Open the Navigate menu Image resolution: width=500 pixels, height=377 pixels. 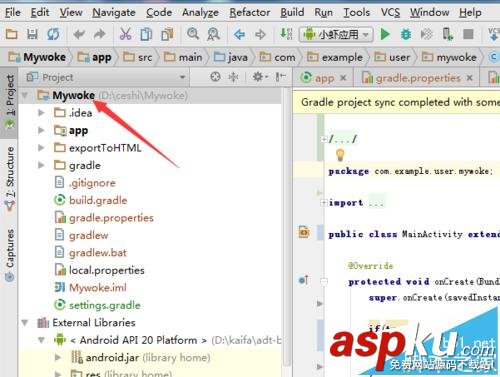click(114, 12)
